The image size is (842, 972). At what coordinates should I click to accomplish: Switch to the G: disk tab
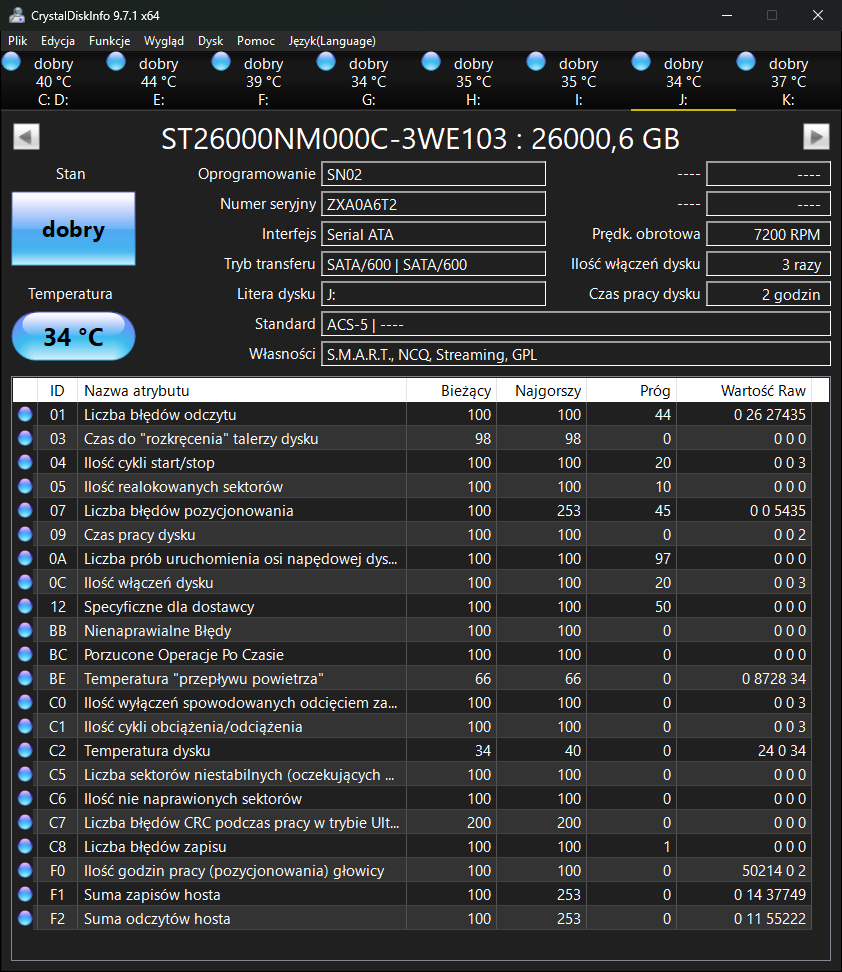tap(368, 81)
